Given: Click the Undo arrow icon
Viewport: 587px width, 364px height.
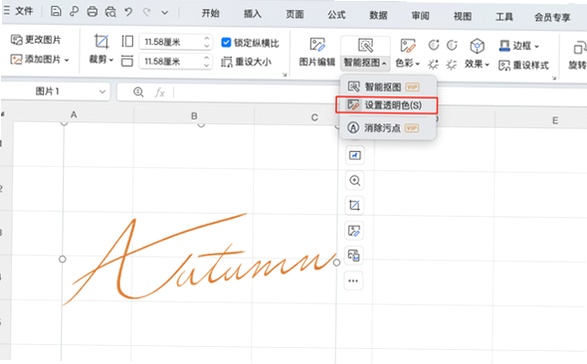Looking at the screenshot, I should (x=128, y=12).
